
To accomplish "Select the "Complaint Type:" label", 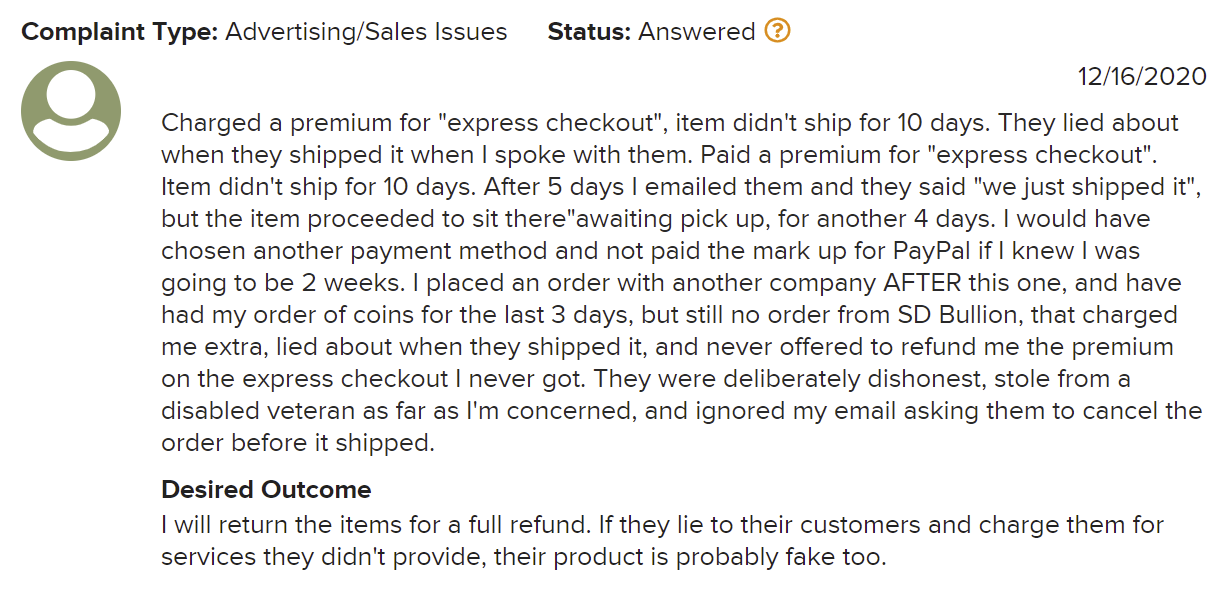I will pyautogui.click(x=119, y=32).
